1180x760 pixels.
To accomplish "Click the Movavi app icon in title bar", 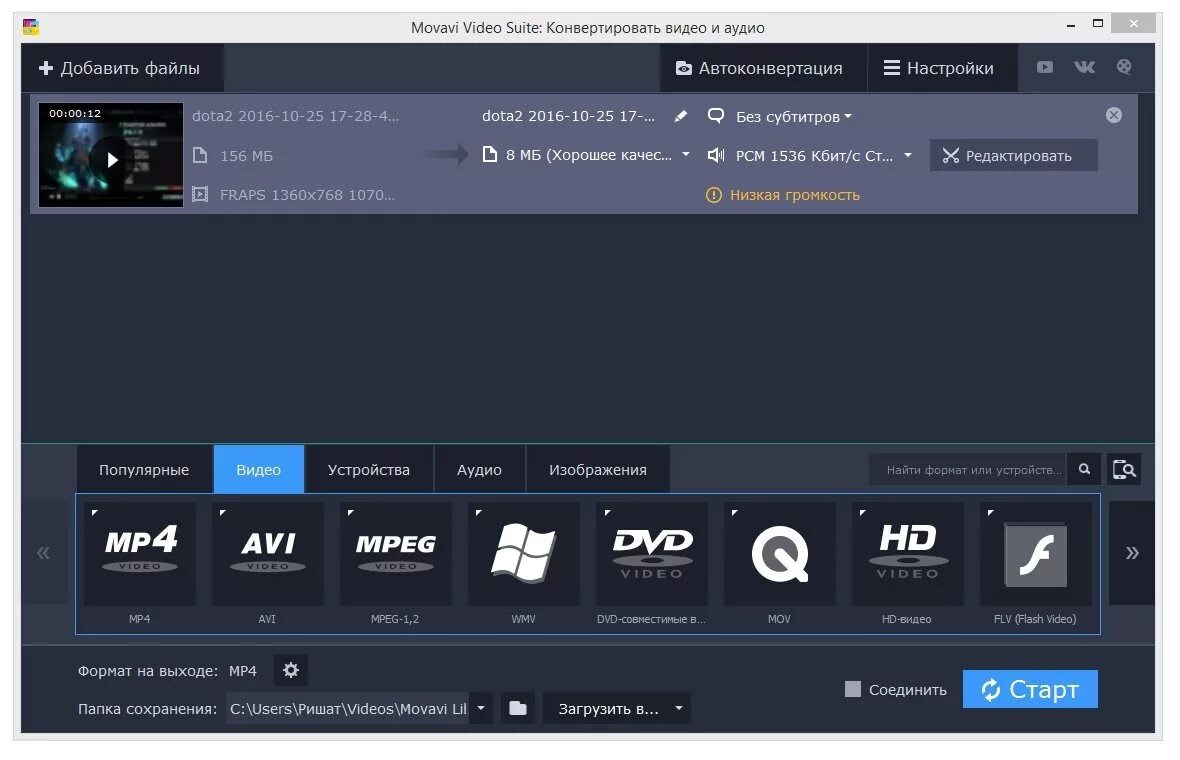I will (x=31, y=27).
